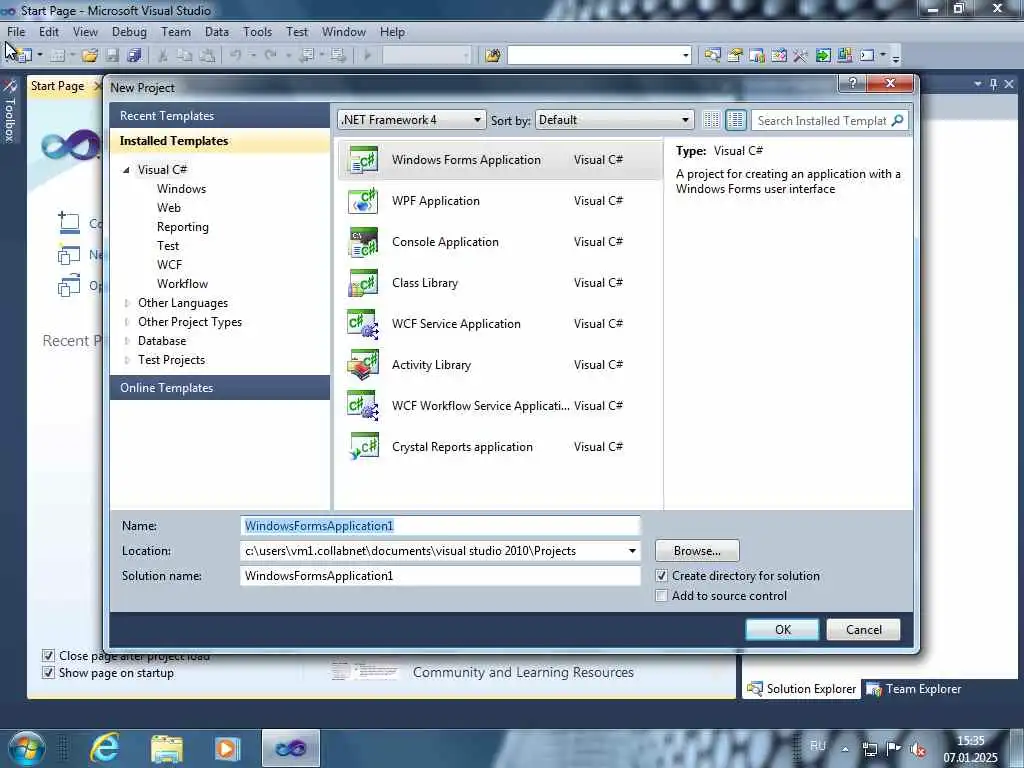Select the Class Library template icon
This screenshot has width=1024, height=768.
(363, 283)
